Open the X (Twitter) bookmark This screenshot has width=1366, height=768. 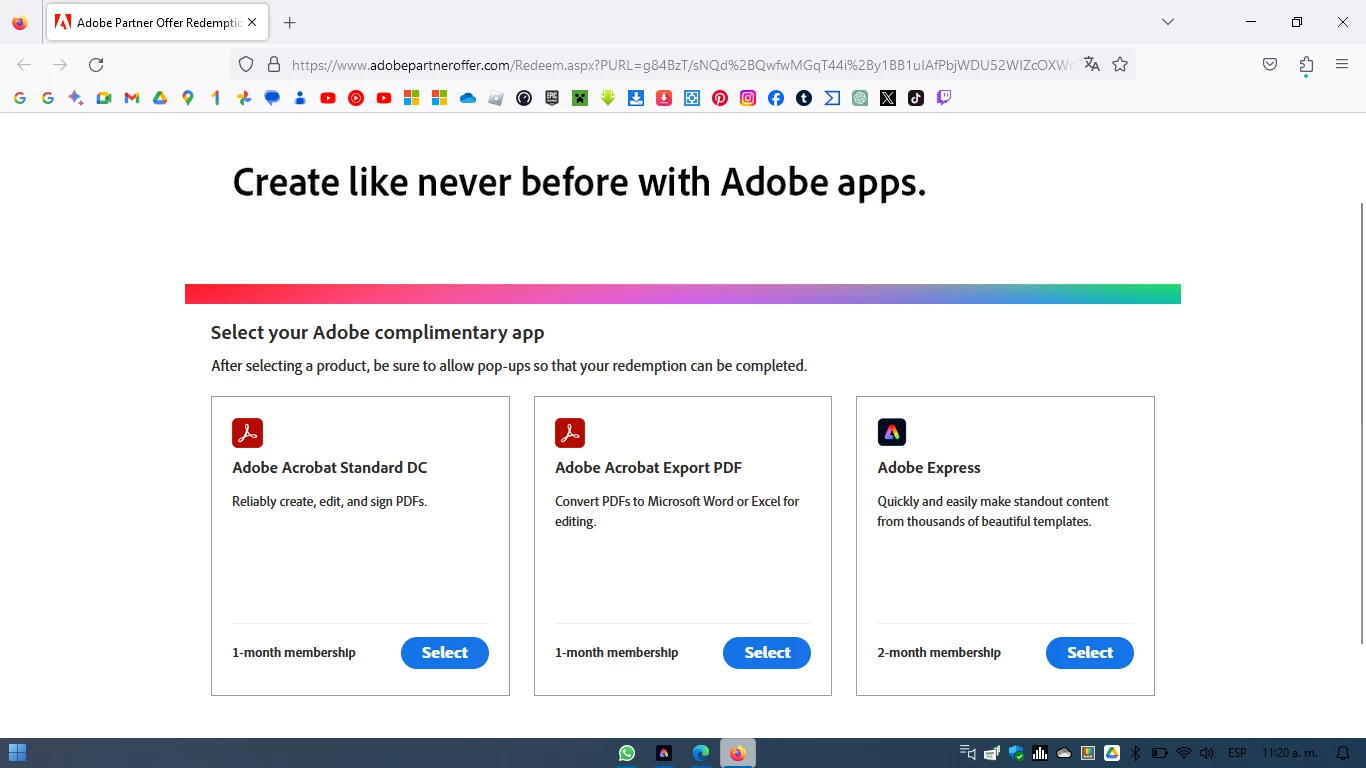(x=887, y=98)
